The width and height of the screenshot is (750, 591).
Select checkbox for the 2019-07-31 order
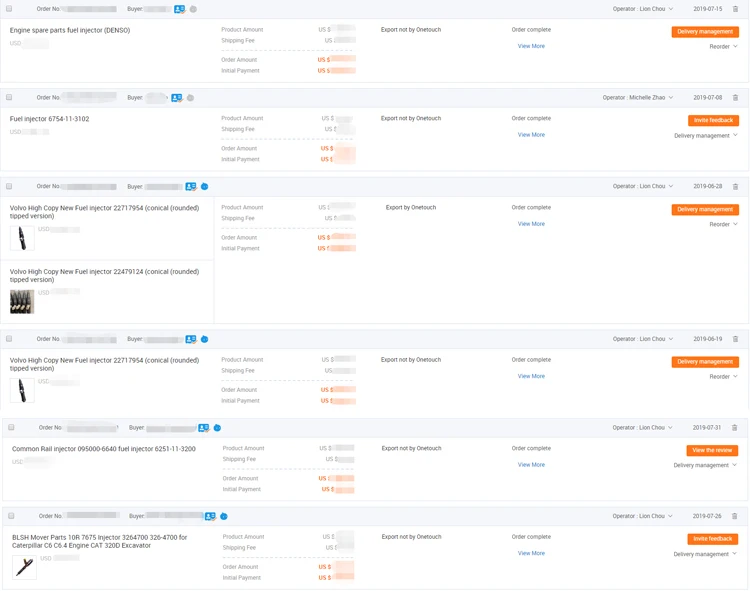tap(11, 427)
